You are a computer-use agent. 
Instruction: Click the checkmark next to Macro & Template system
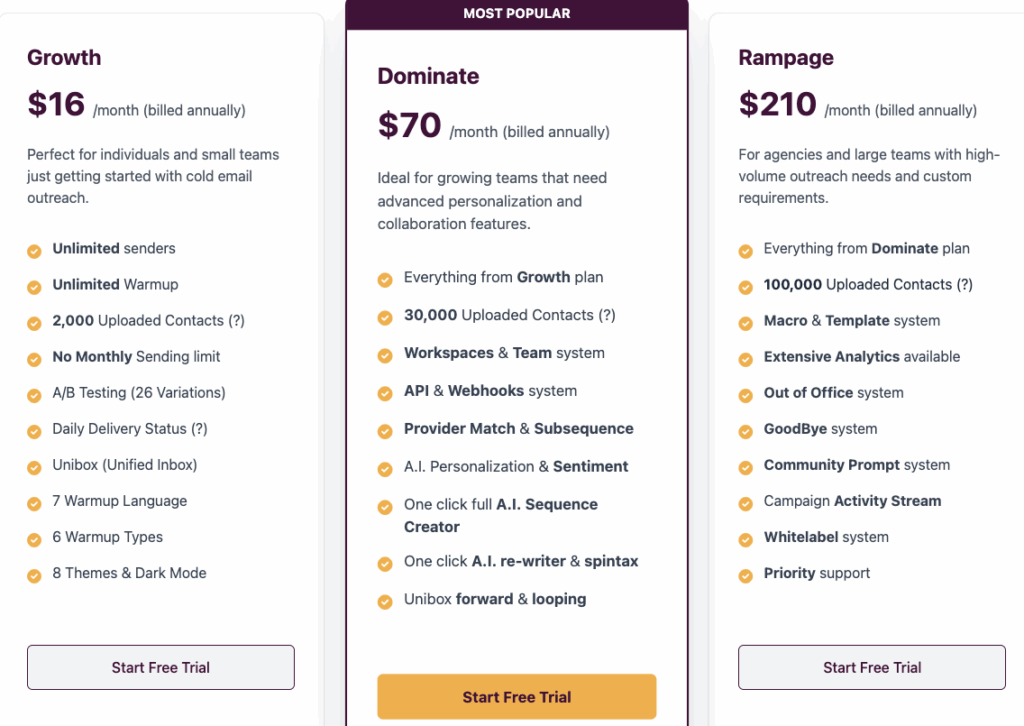[x=745, y=320]
